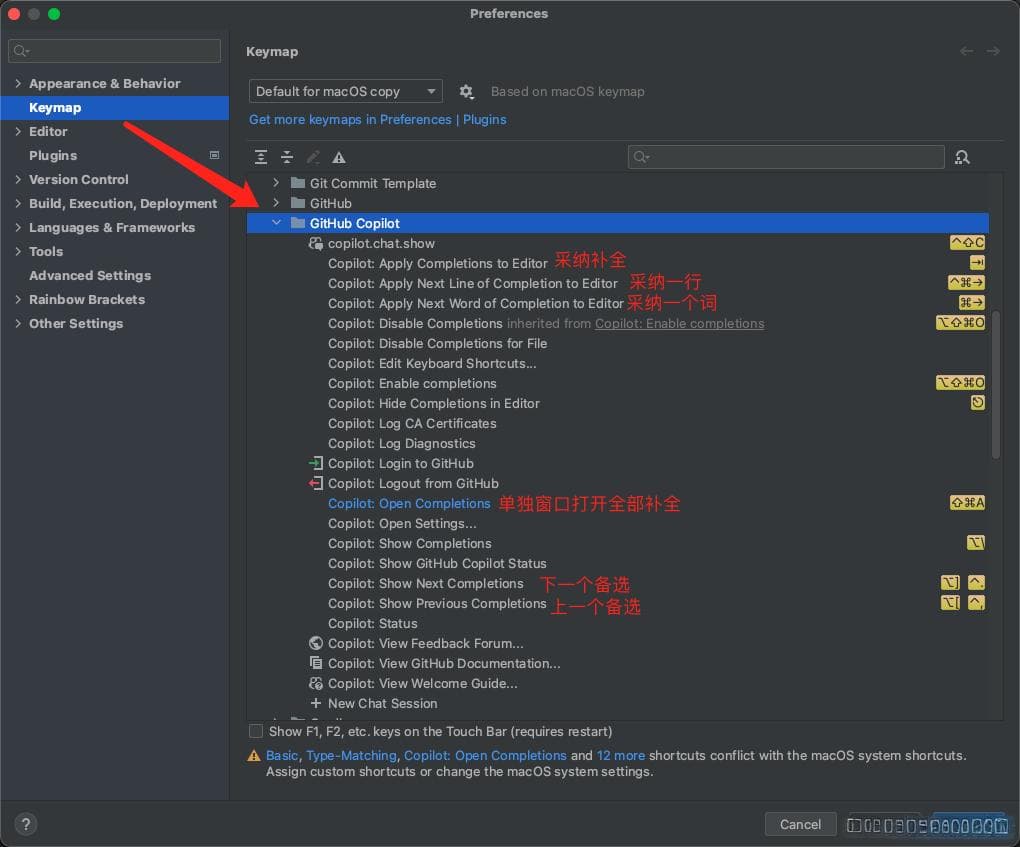
Task: Click the GitHub folder icon
Action: 298,203
